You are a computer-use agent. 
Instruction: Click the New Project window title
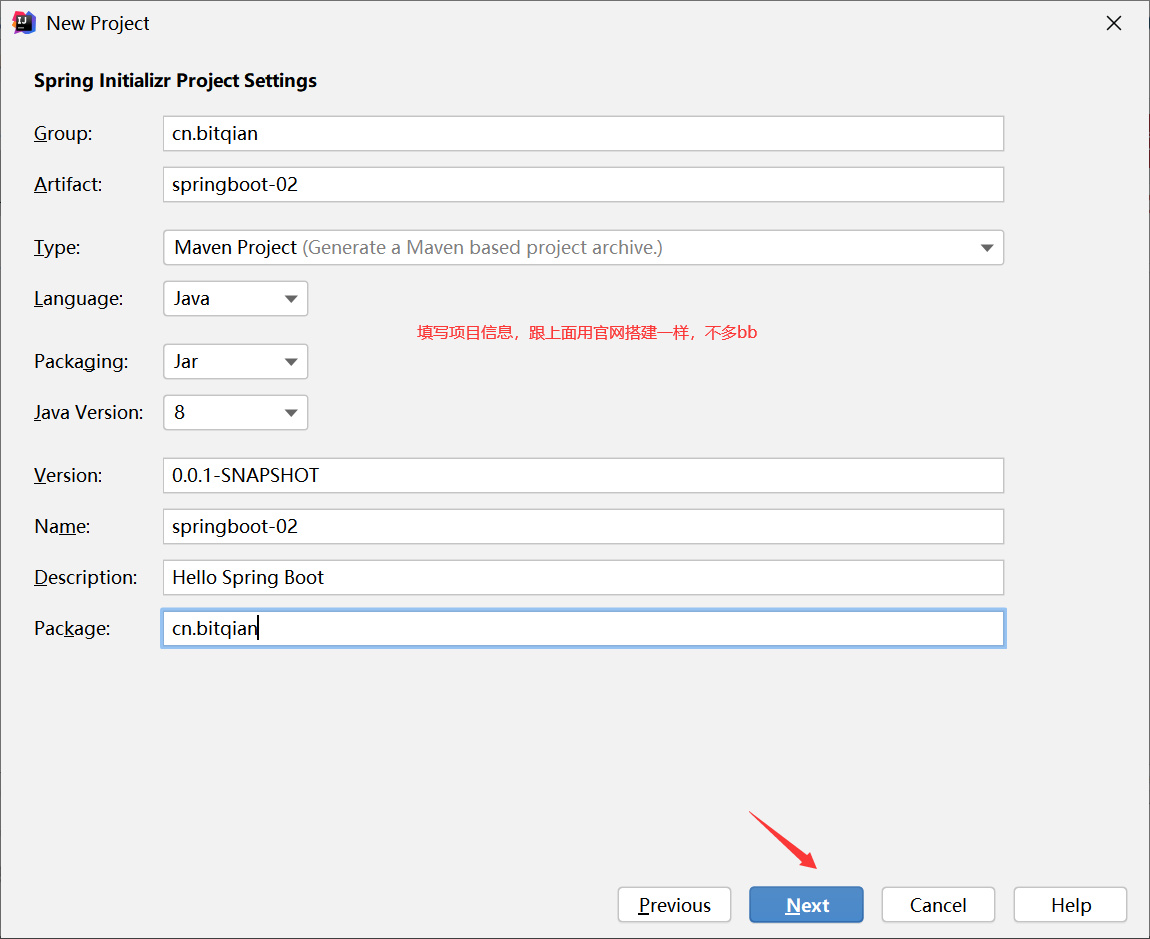pos(98,23)
